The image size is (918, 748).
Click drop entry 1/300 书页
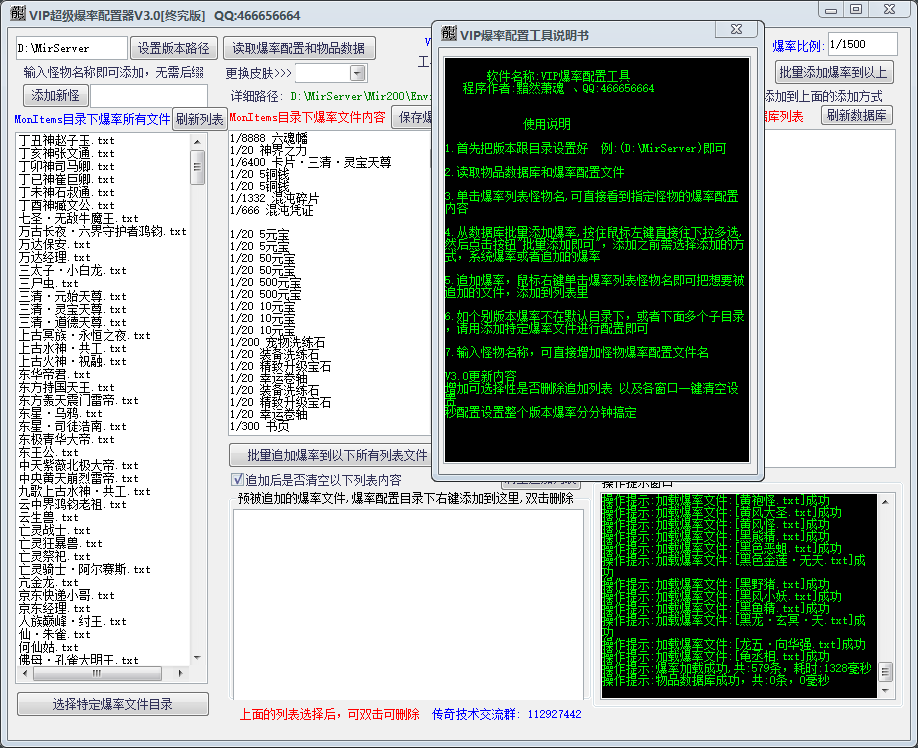pos(259,426)
